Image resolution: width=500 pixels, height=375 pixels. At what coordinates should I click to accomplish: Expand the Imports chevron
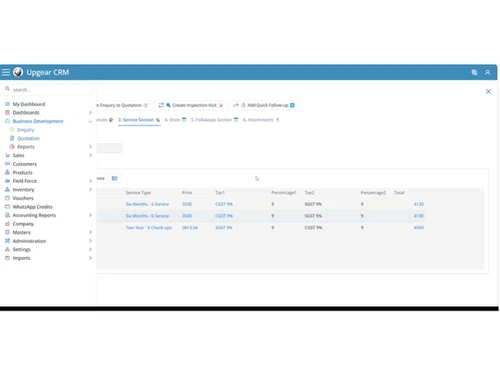coord(90,258)
